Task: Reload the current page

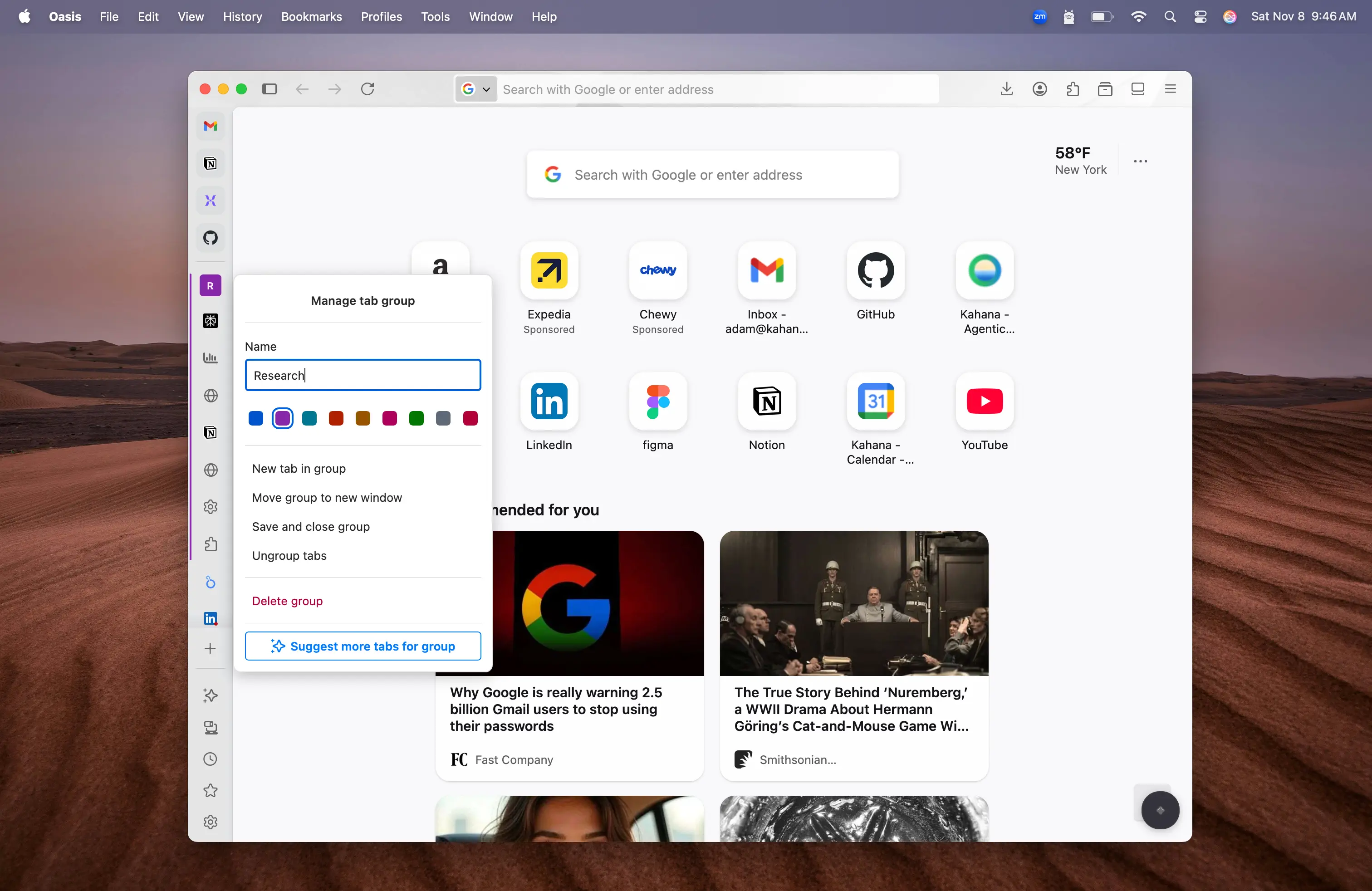Action: coord(368,89)
